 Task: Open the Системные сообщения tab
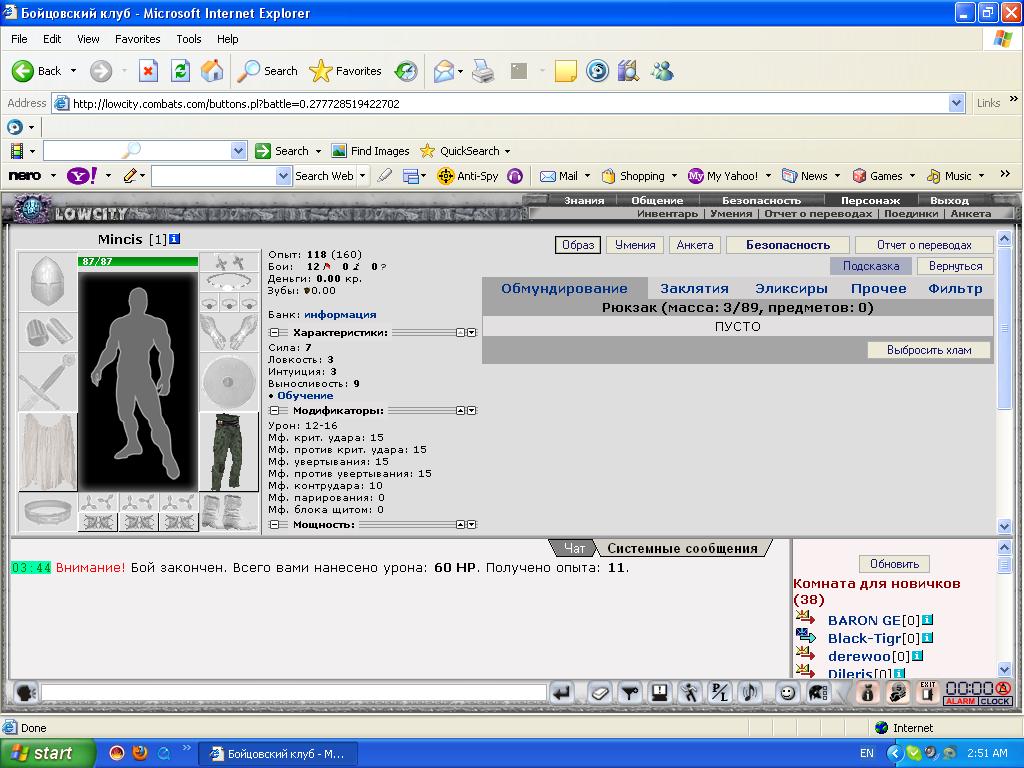pos(682,549)
